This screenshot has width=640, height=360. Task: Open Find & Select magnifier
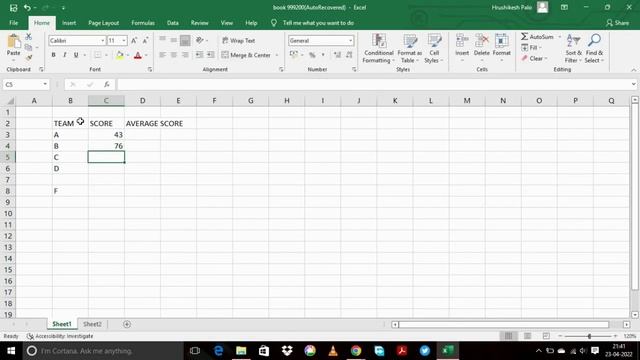(594, 48)
